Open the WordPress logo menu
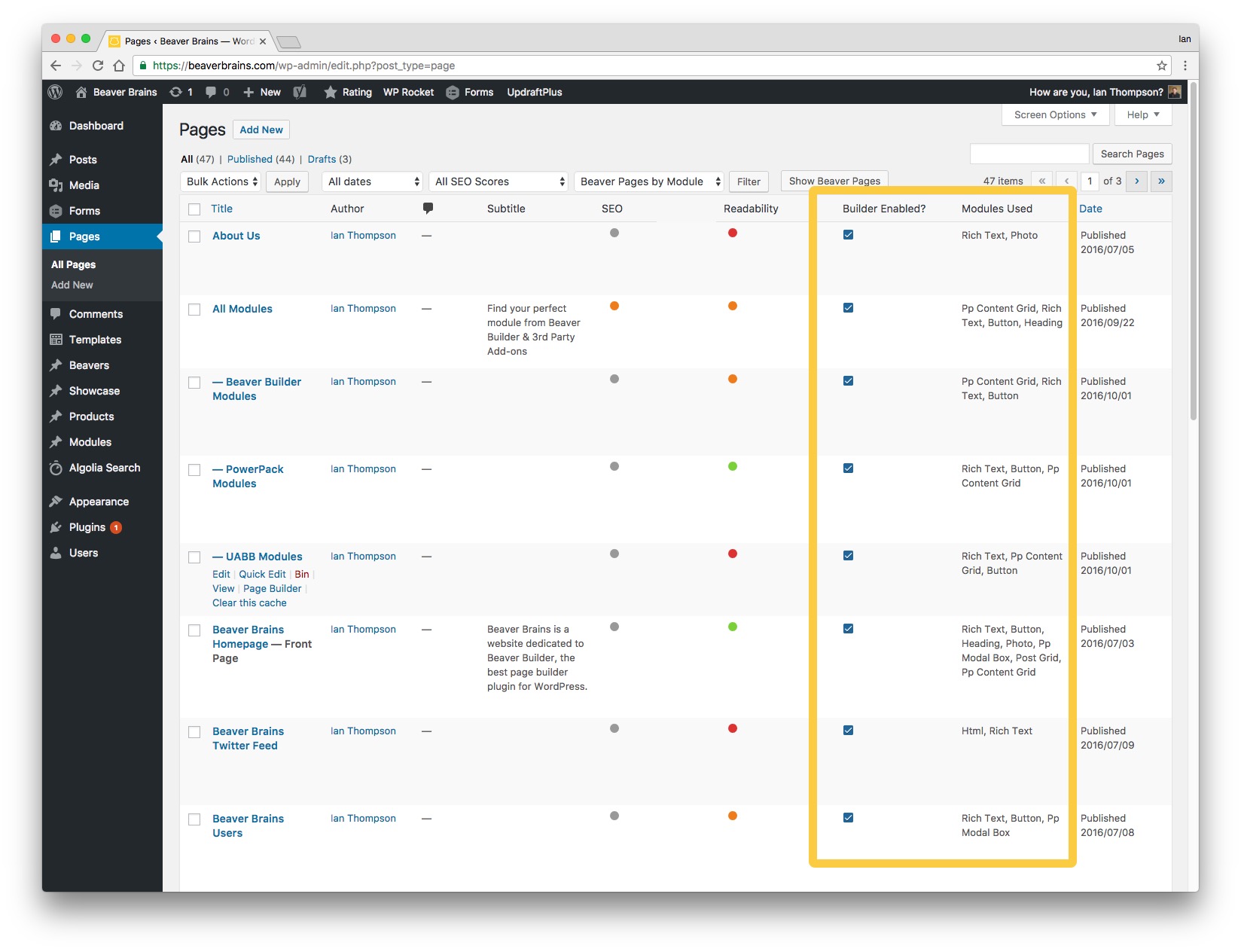The width and height of the screenshot is (1241, 952). [x=55, y=92]
